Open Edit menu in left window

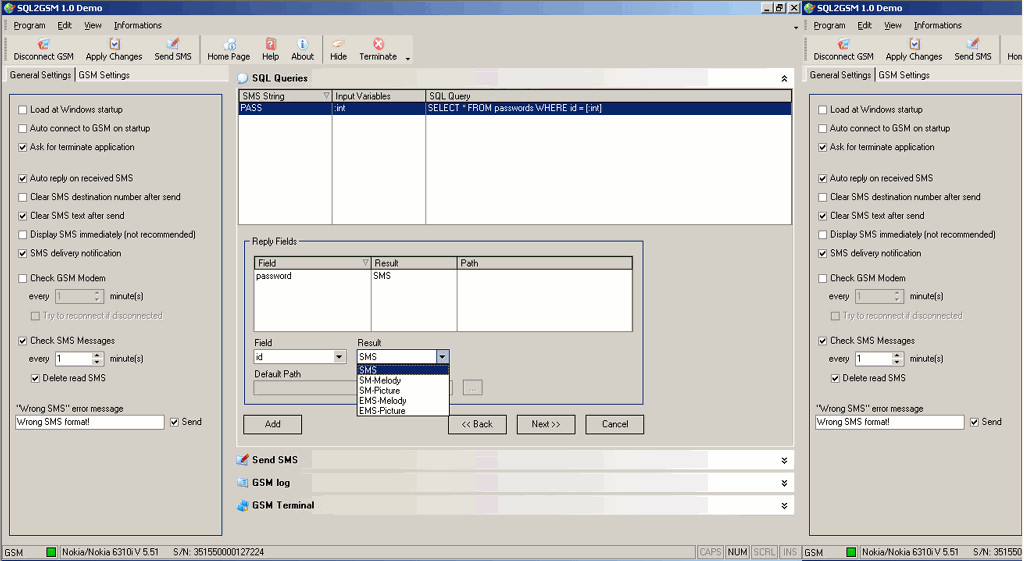click(x=65, y=25)
